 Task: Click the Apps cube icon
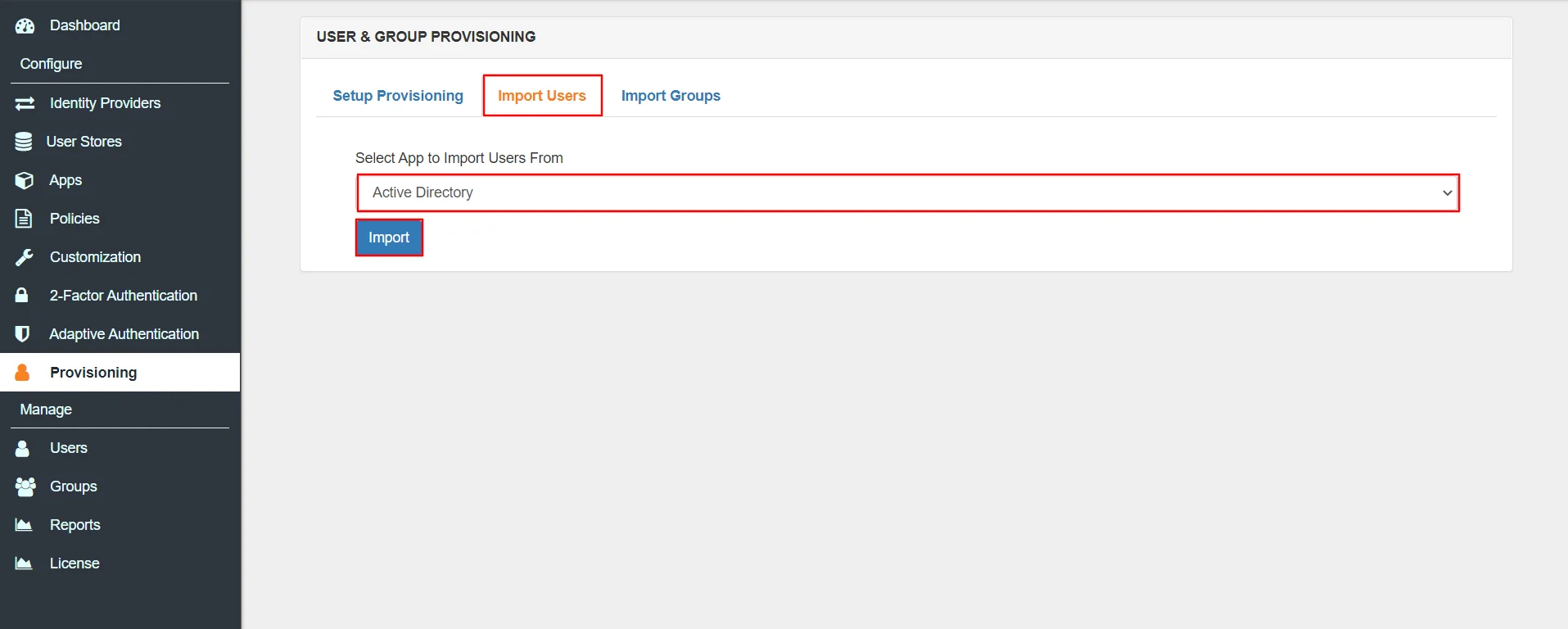(25, 180)
